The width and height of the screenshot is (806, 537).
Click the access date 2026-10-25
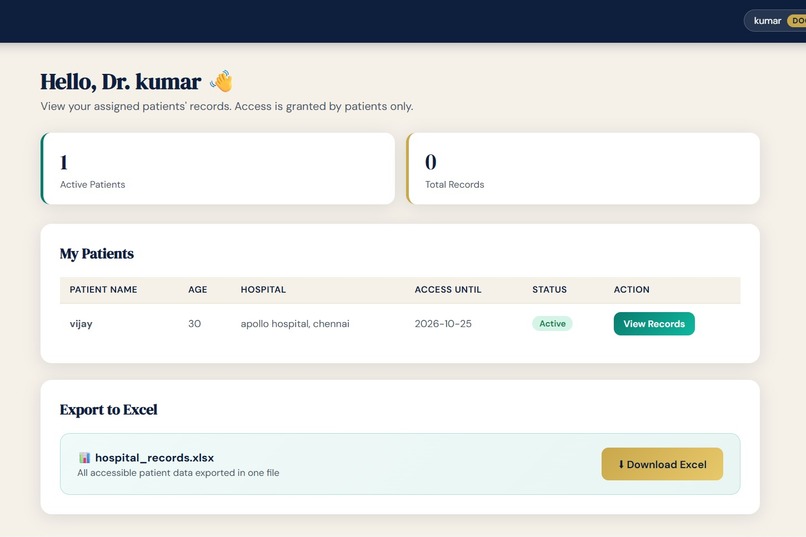coord(443,324)
